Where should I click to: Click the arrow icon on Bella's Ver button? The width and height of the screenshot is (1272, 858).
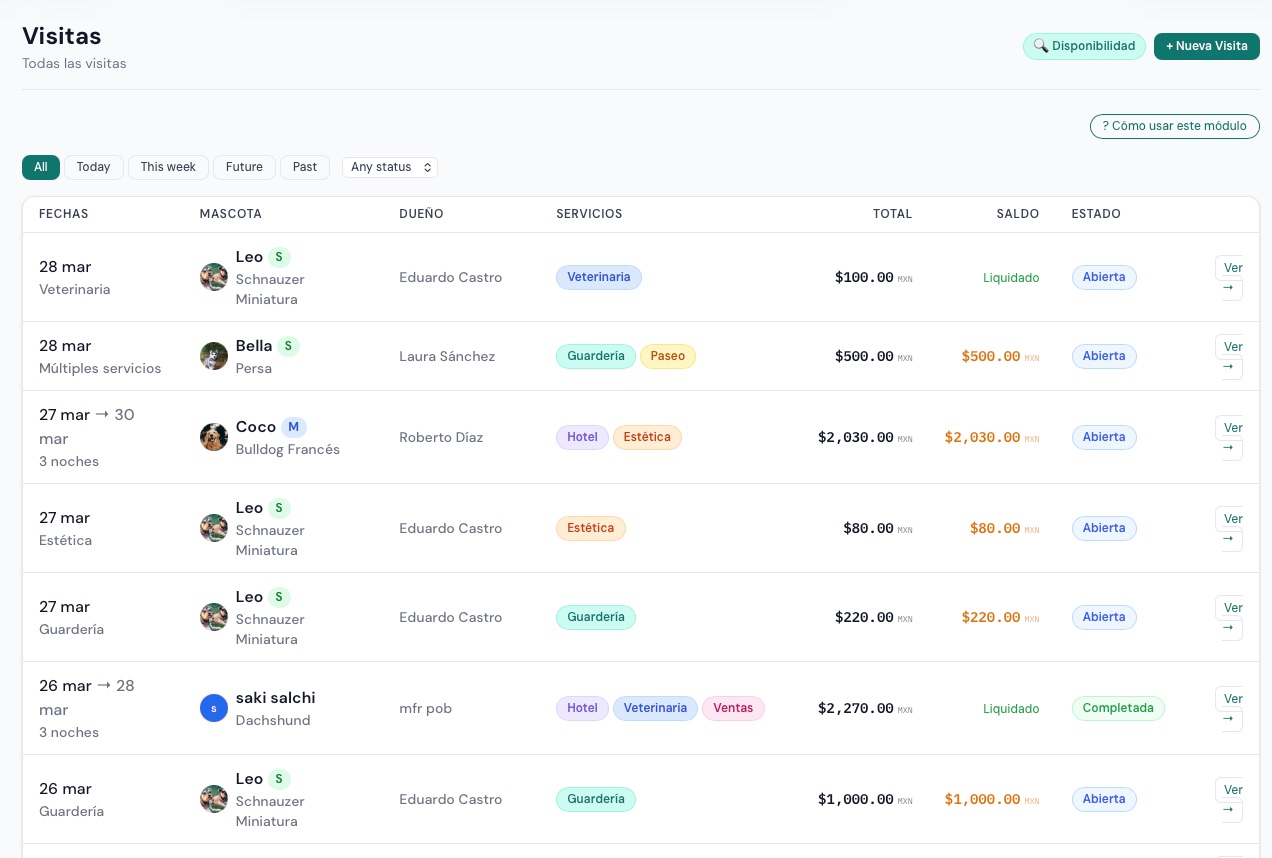(x=1228, y=367)
